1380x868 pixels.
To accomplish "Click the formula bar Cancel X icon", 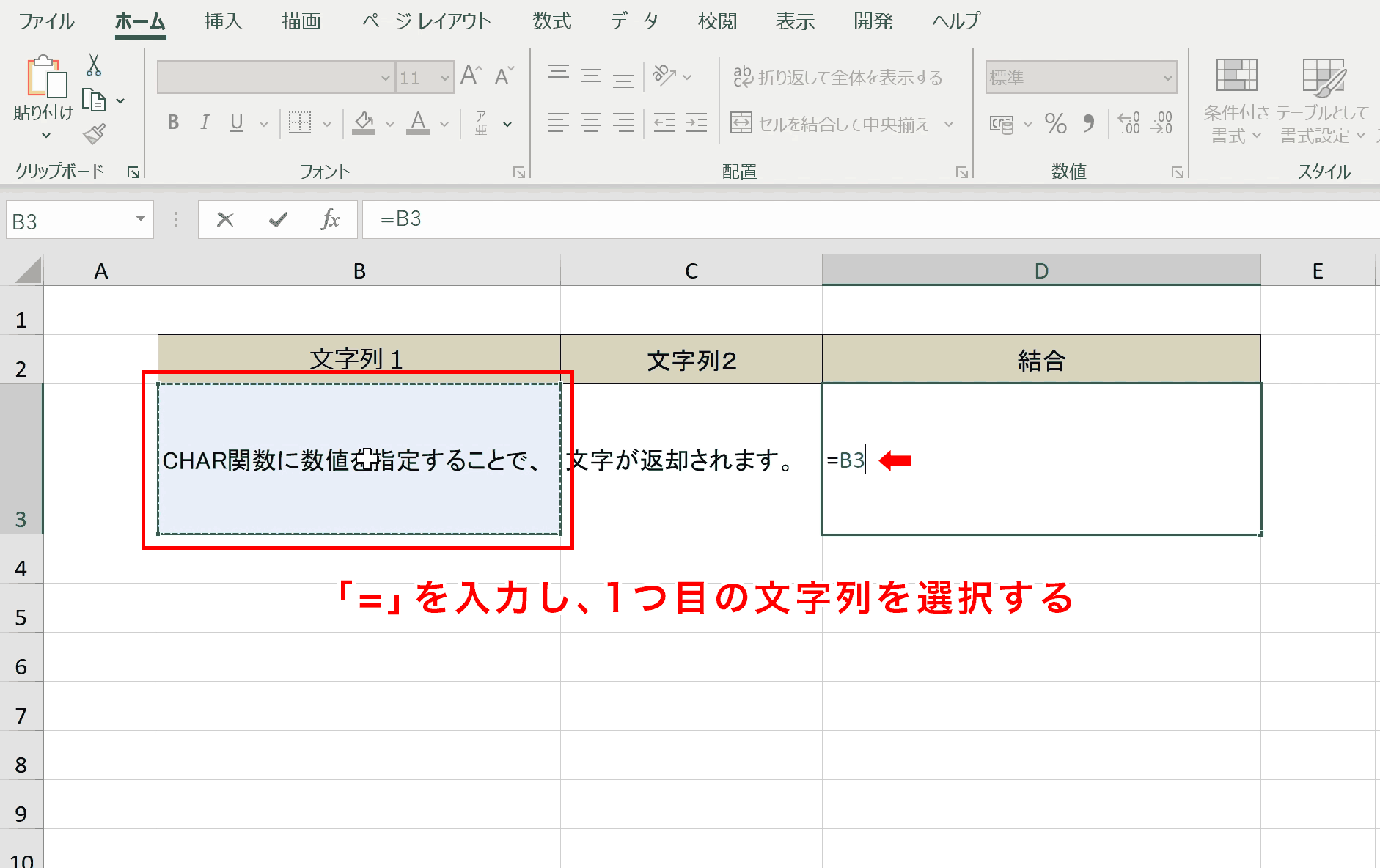I will (x=225, y=219).
